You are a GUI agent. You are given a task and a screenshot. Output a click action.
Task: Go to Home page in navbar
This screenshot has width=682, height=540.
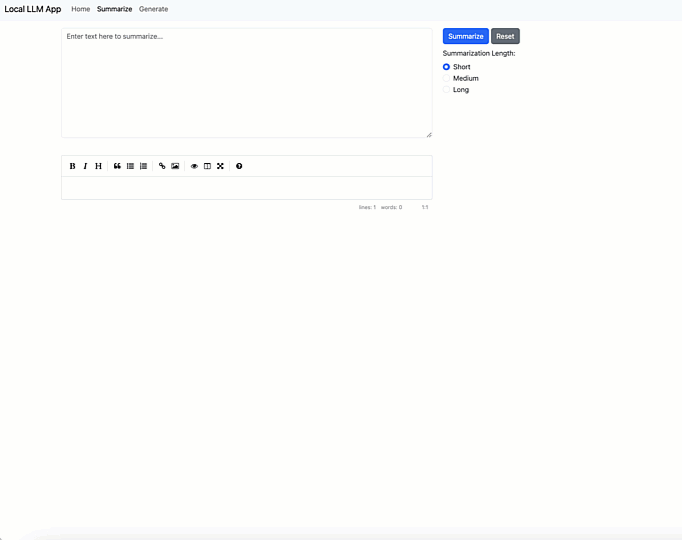pyautogui.click(x=80, y=9)
